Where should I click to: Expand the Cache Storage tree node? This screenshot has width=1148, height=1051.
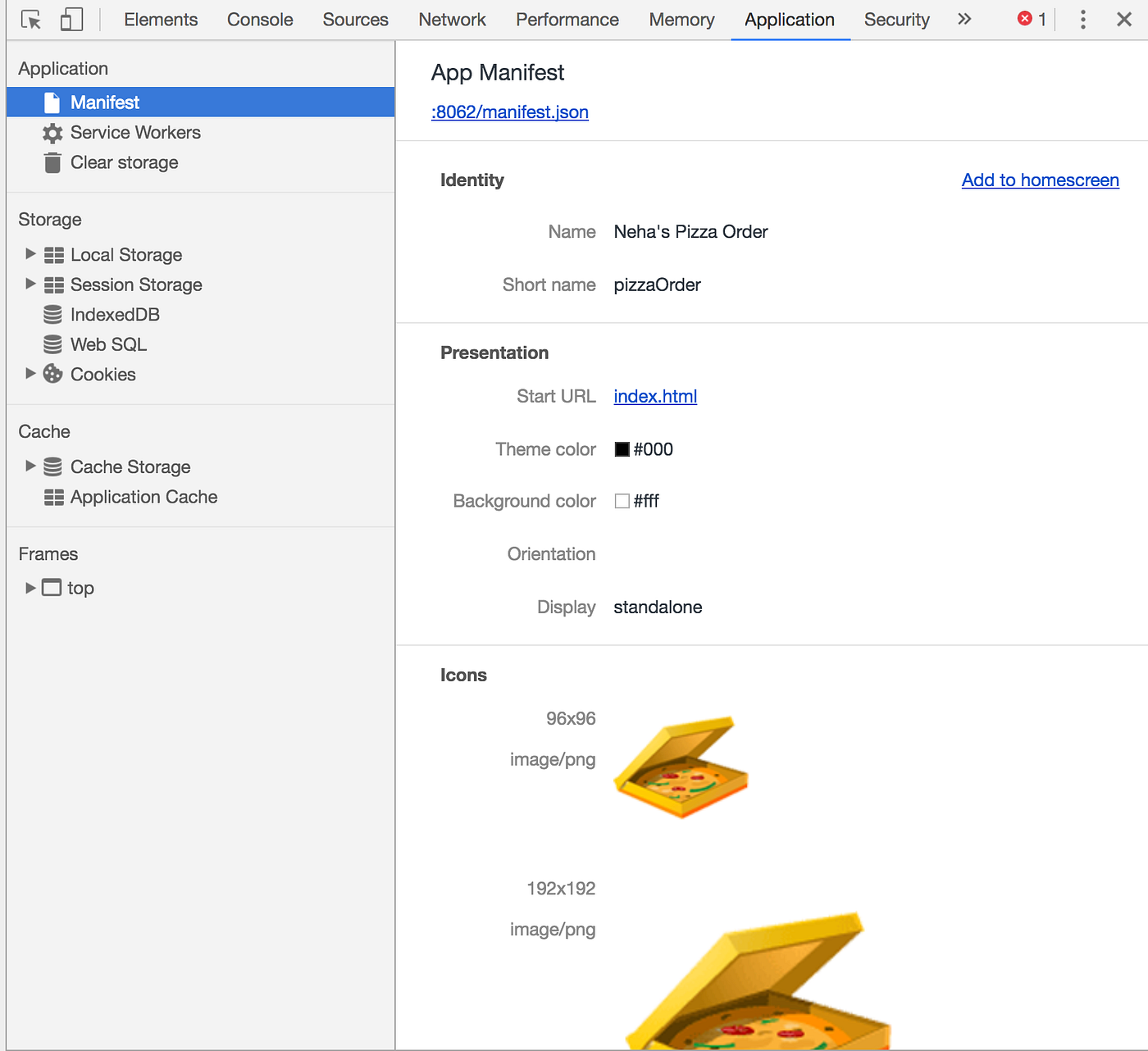click(30, 466)
